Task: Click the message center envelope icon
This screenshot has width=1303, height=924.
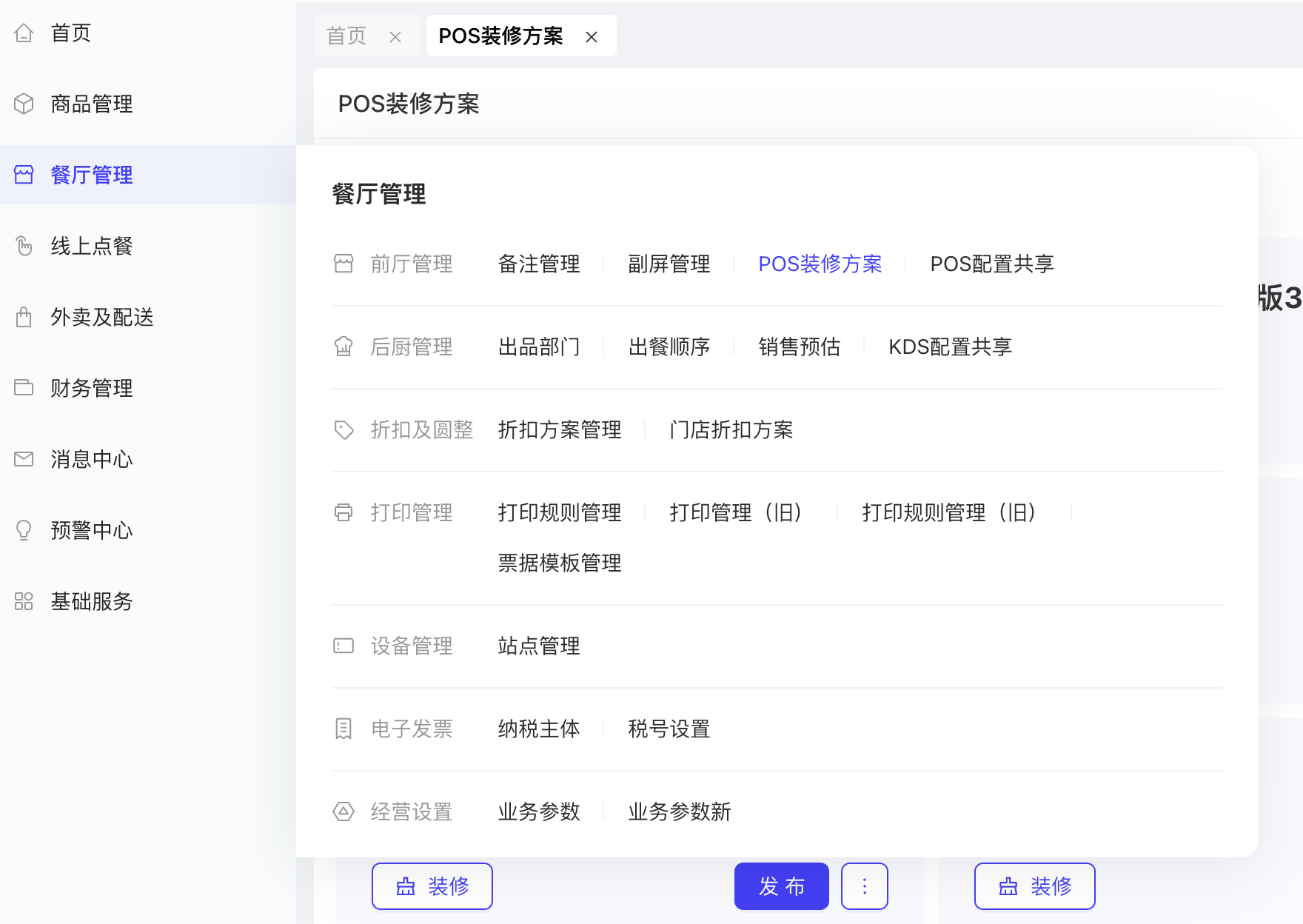Action: (x=24, y=459)
